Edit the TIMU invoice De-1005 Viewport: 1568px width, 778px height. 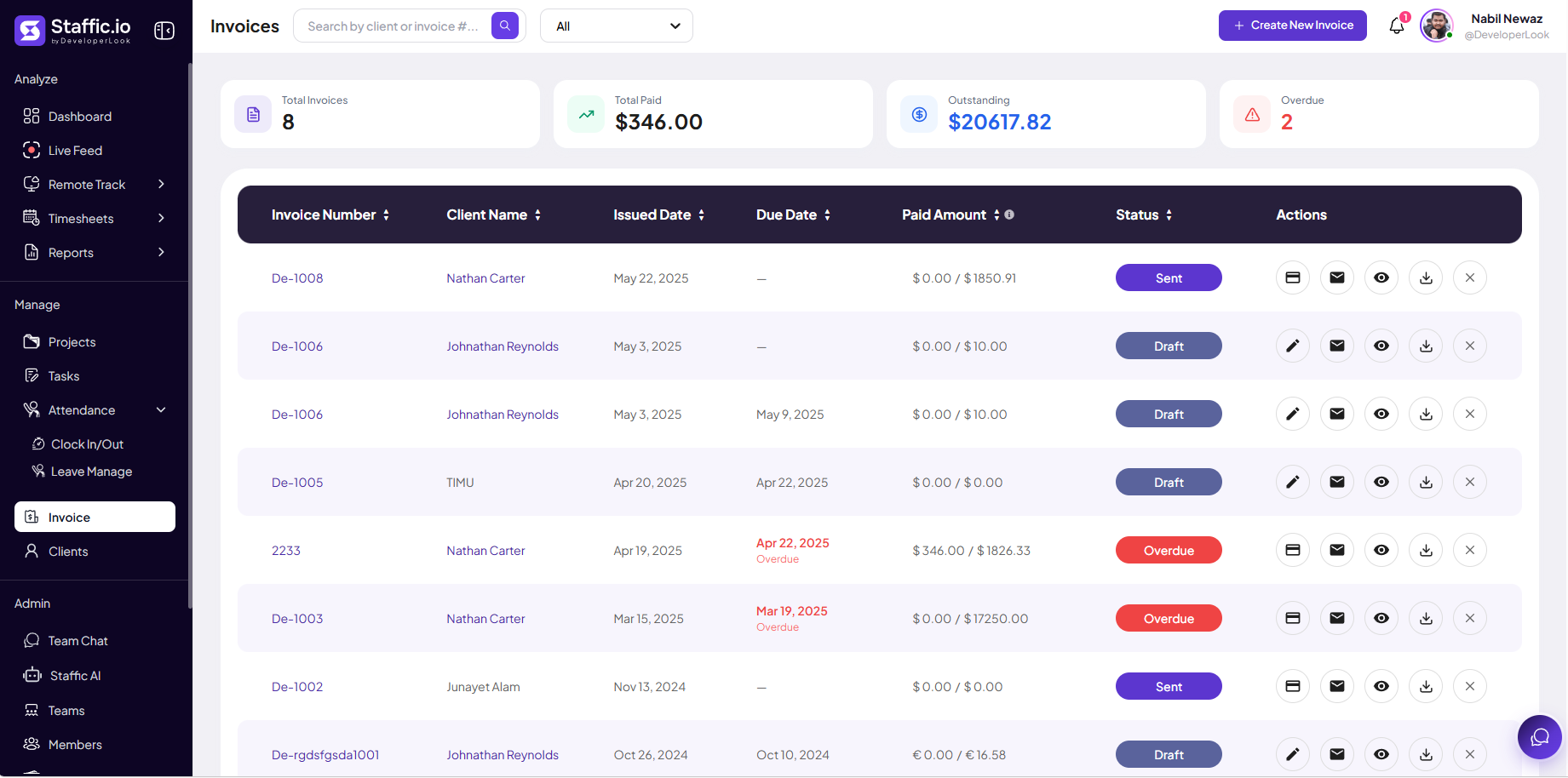click(1293, 482)
